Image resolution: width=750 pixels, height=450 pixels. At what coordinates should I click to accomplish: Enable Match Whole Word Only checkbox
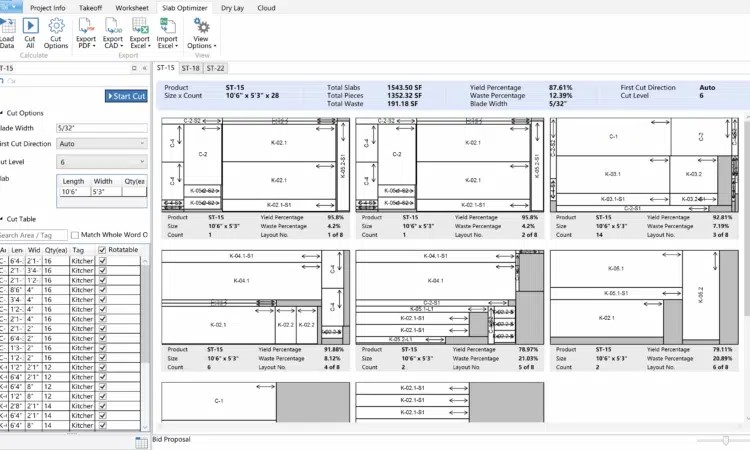coord(75,235)
